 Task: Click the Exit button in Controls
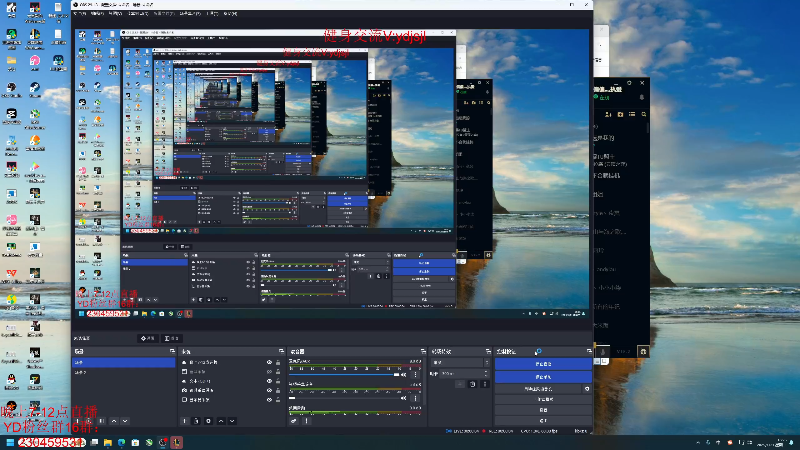(x=543, y=421)
